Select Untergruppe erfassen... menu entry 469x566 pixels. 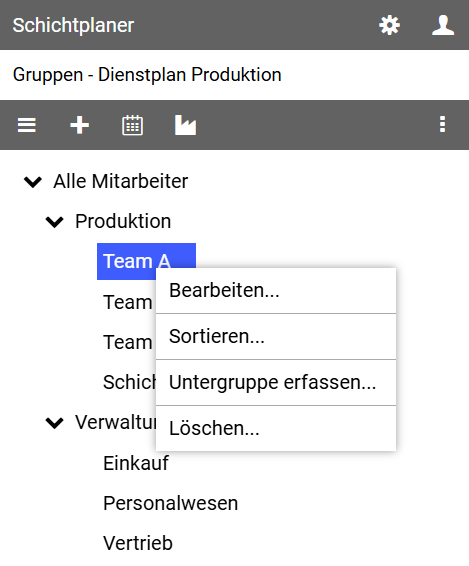[x=276, y=383]
